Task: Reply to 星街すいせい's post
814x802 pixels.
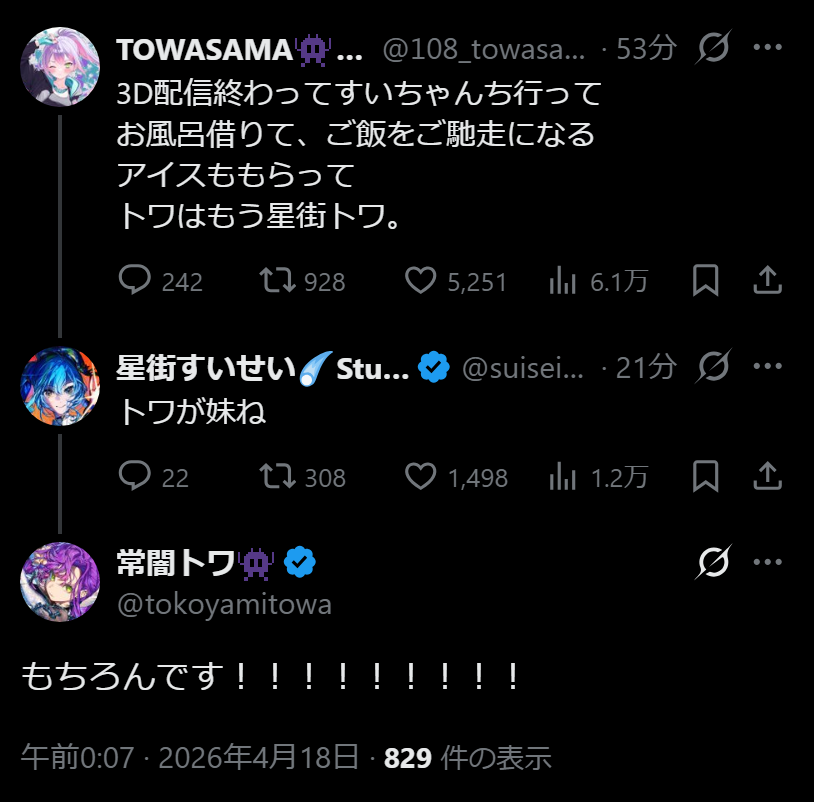Action: coord(135,477)
